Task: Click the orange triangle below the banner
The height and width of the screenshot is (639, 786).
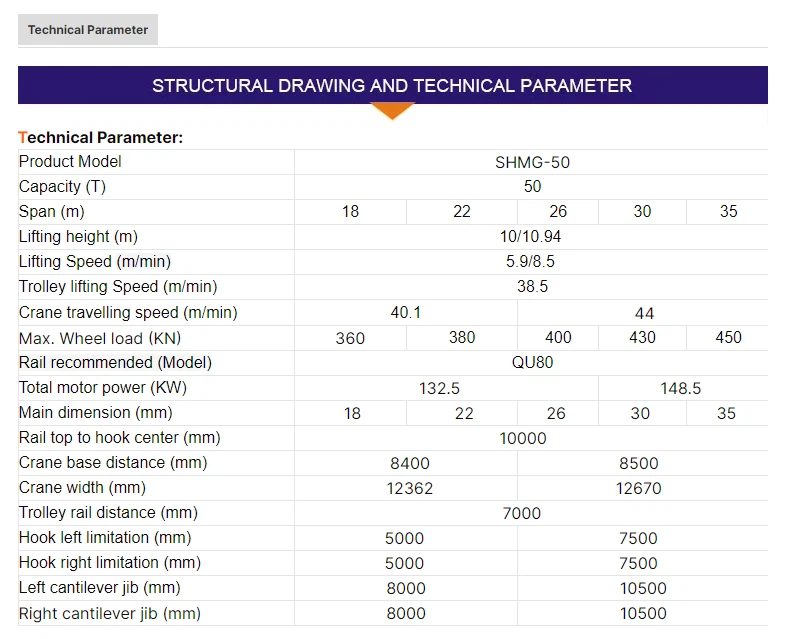Action: (392, 110)
